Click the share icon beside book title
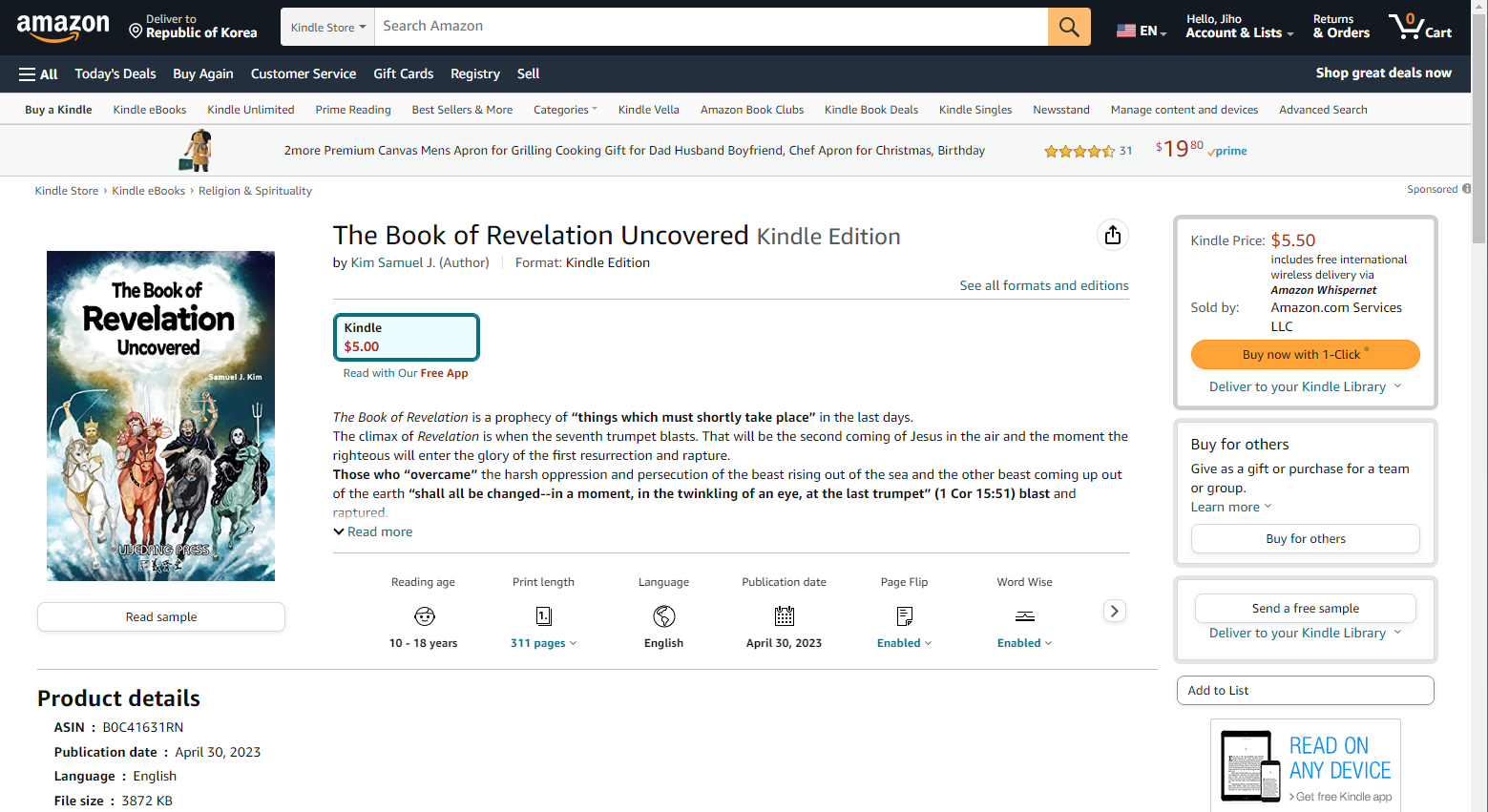The width and height of the screenshot is (1488, 812). 1112,235
